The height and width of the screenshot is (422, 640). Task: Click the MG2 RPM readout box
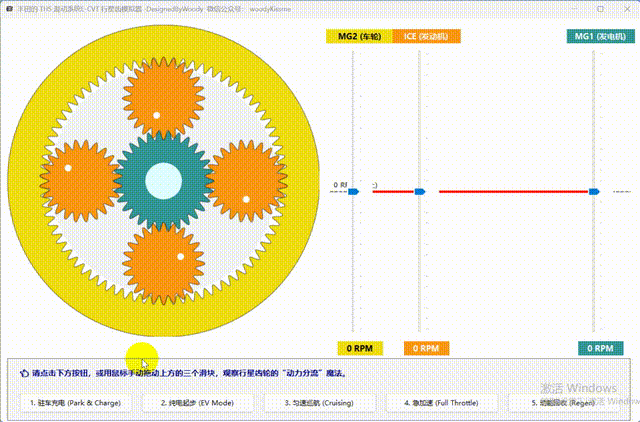click(x=359, y=349)
